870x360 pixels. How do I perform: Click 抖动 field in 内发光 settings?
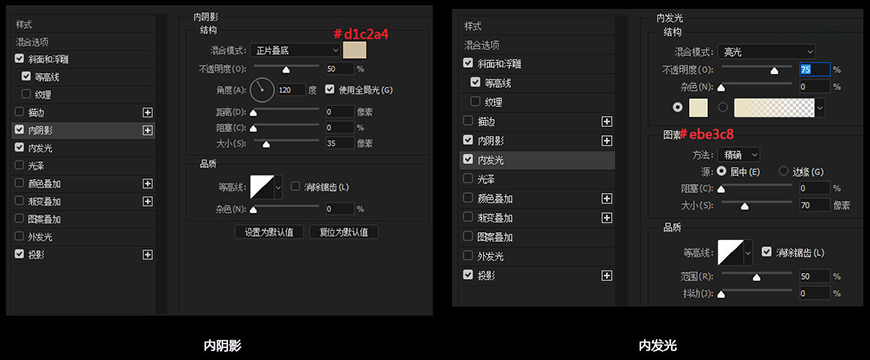[x=815, y=293]
